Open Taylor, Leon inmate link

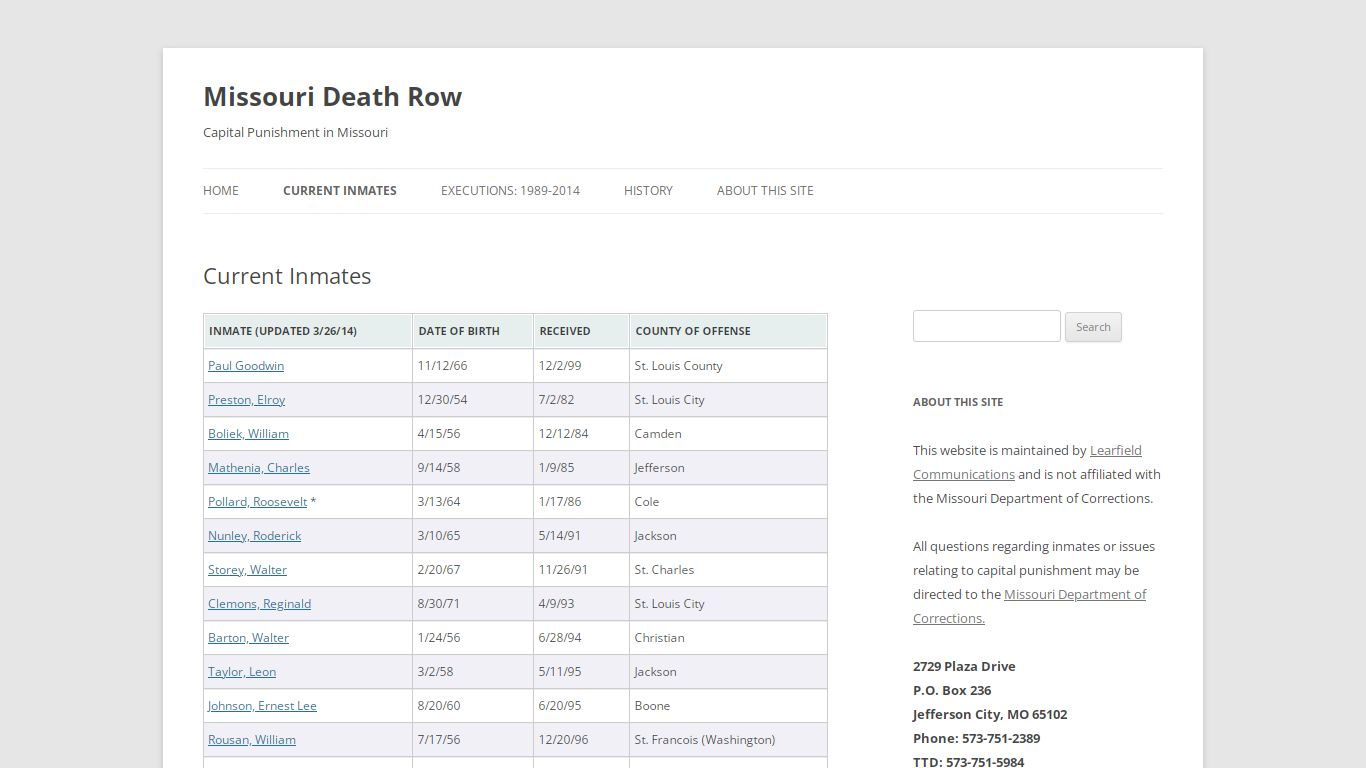pos(242,672)
